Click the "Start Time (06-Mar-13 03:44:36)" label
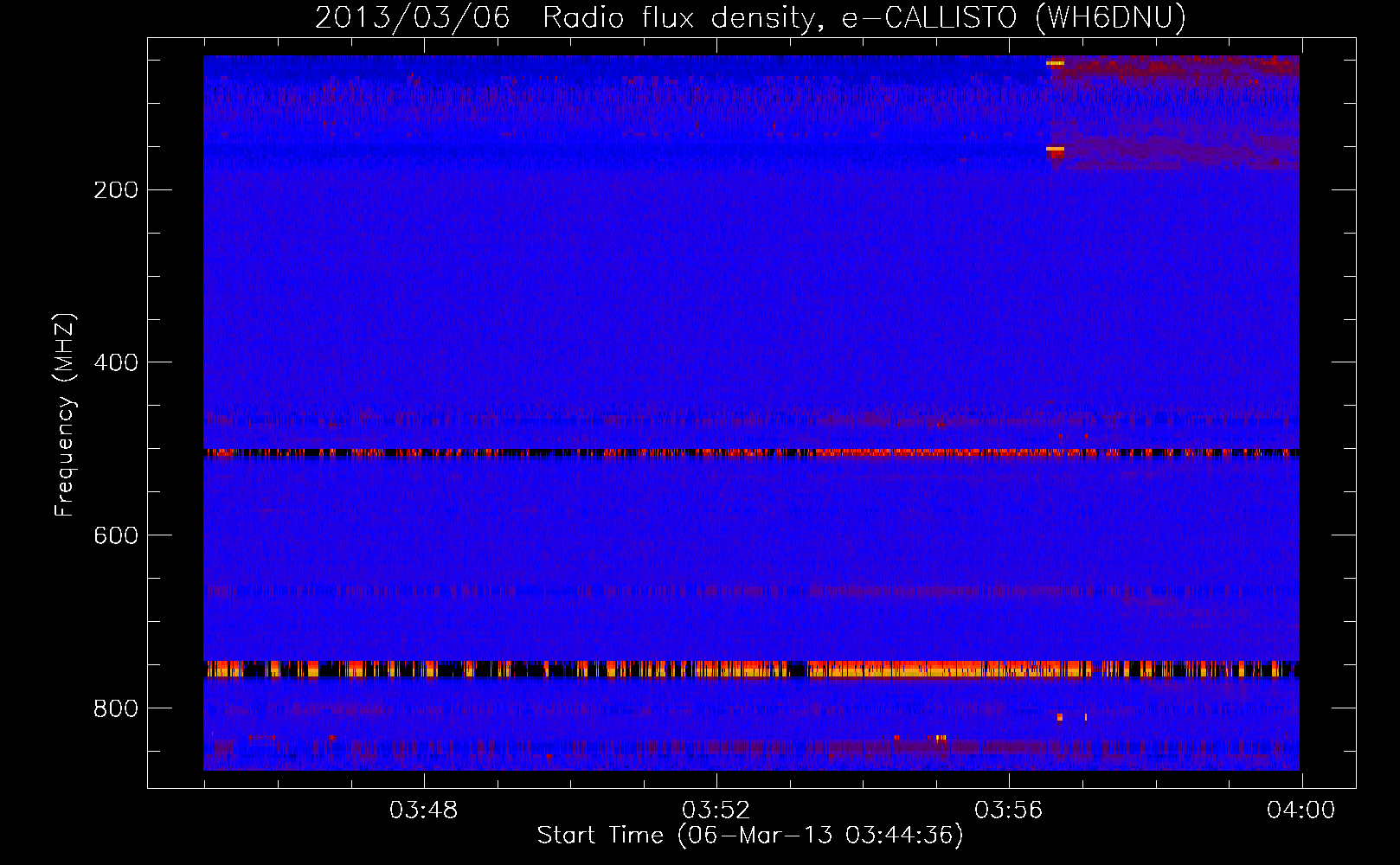The image size is (1400, 865). pos(750,836)
